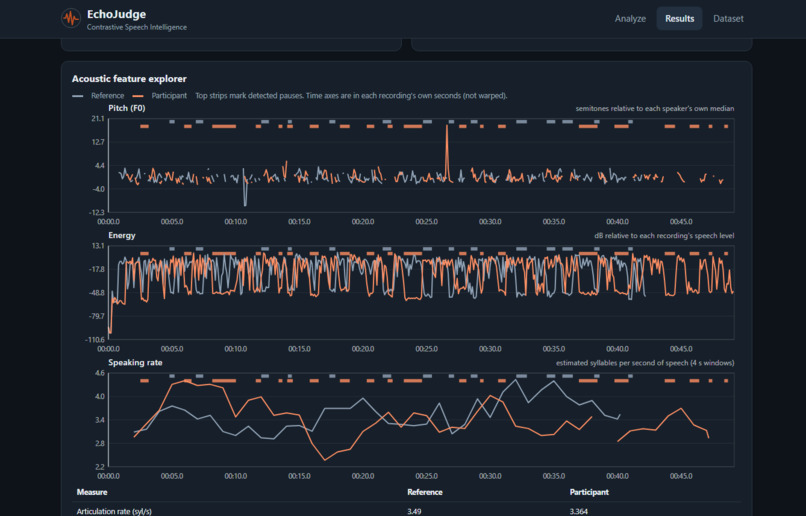
Task: Click the semitones relative to median note
Action: click(x=655, y=108)
